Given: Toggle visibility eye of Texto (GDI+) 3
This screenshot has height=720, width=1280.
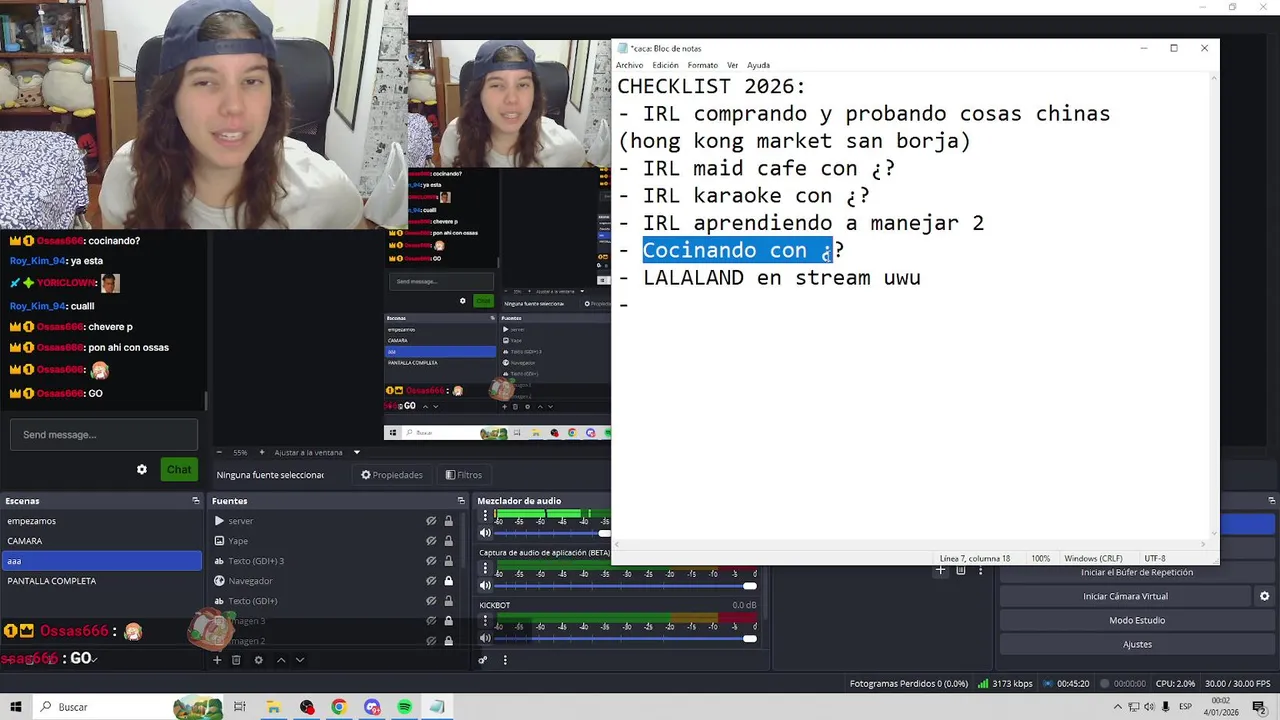Looking at the screenshot, I should [431, 561].
